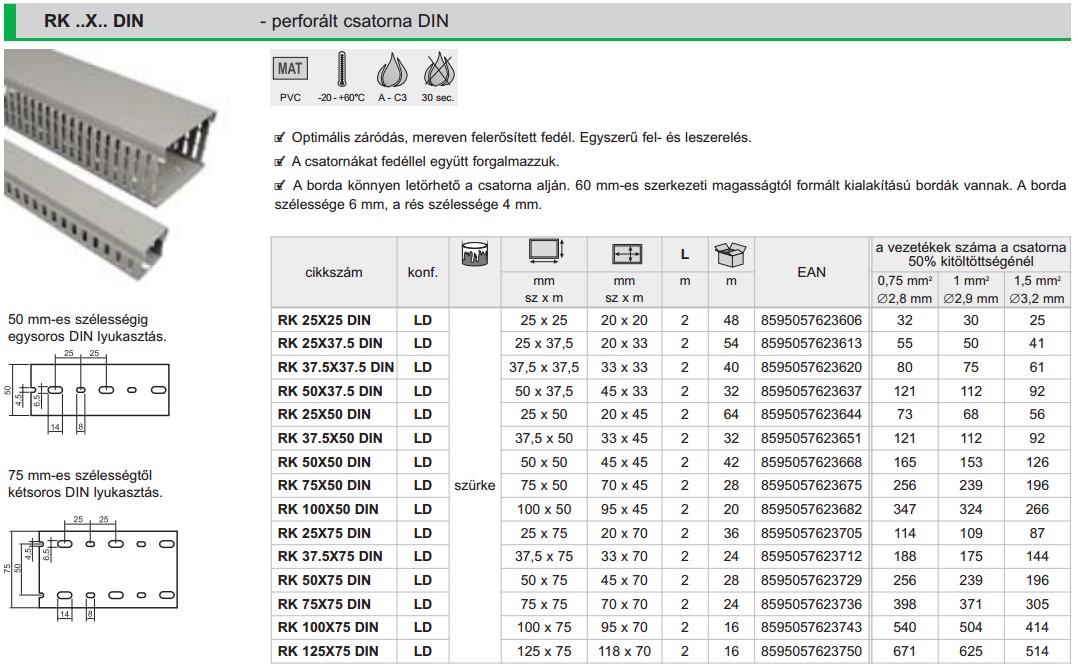Click the MAT PVC material icon
The height and width of the screenshot is (671, 1078).
[x=289, y=70]
